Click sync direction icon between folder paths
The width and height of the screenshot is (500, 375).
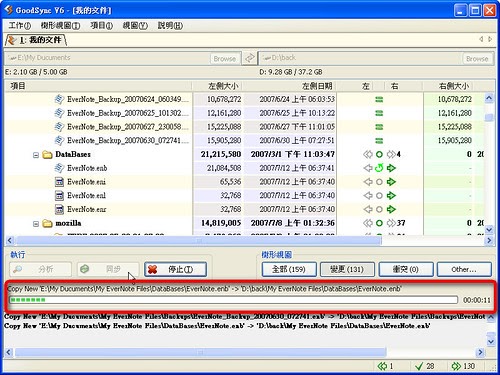[249, 58]
